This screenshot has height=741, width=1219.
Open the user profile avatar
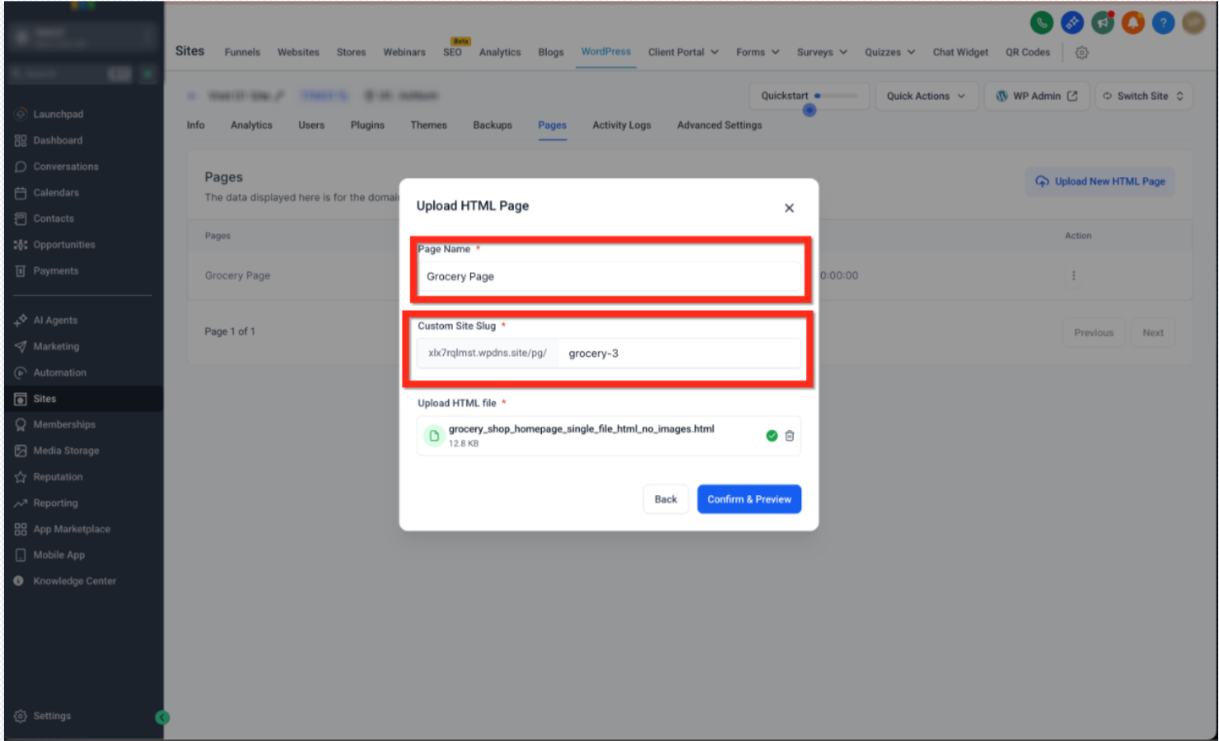point(1193,22)
